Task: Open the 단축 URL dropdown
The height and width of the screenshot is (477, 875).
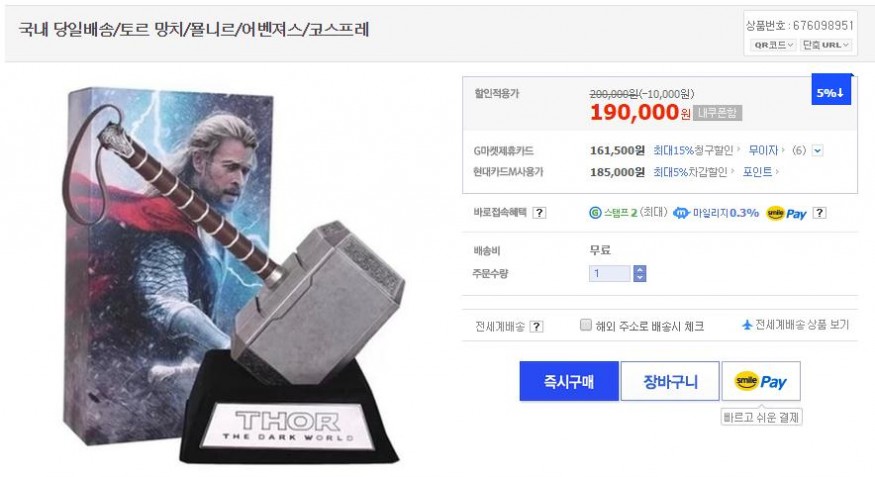Action: point(826,45)
